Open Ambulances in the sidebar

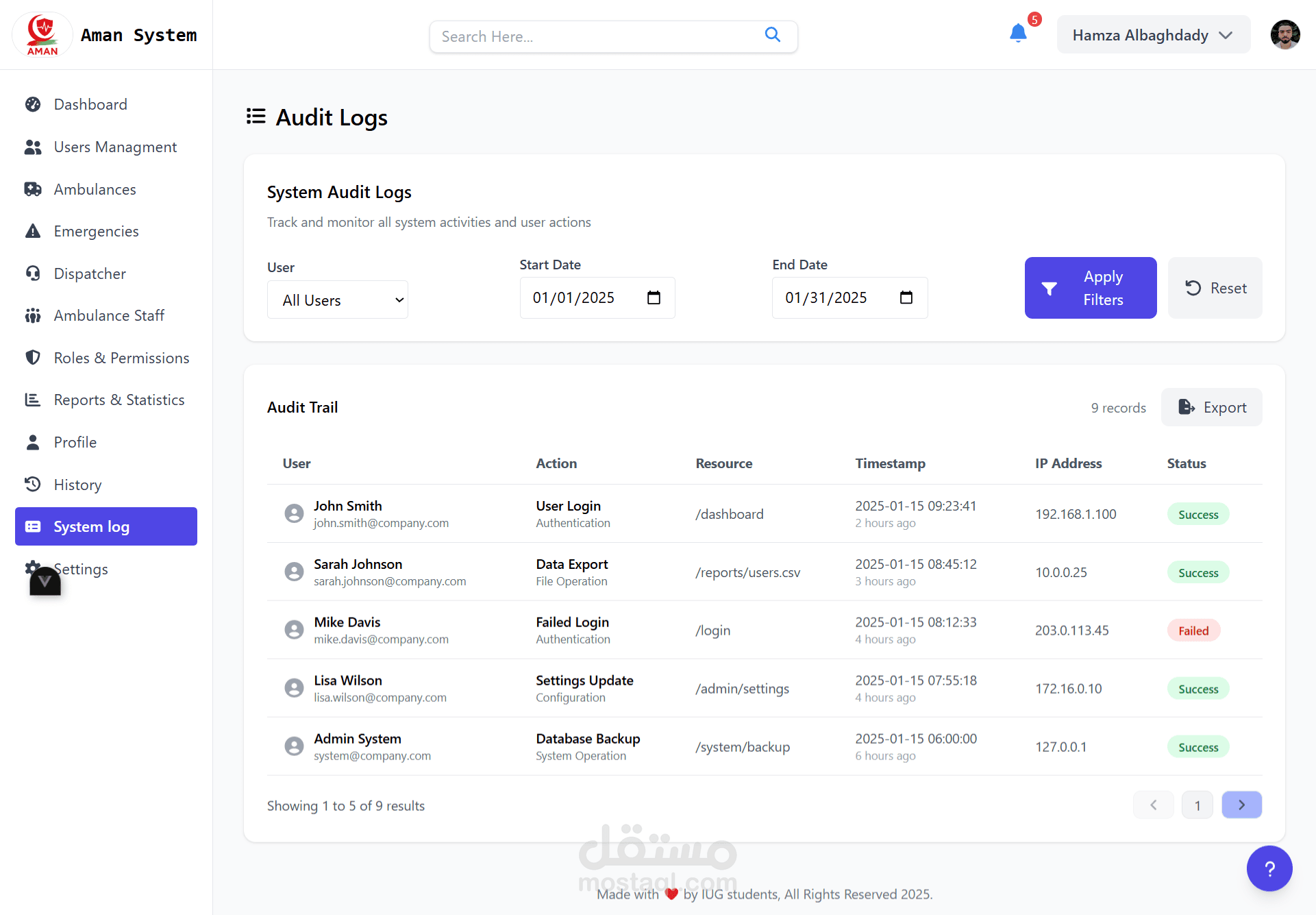coord(95,189)
